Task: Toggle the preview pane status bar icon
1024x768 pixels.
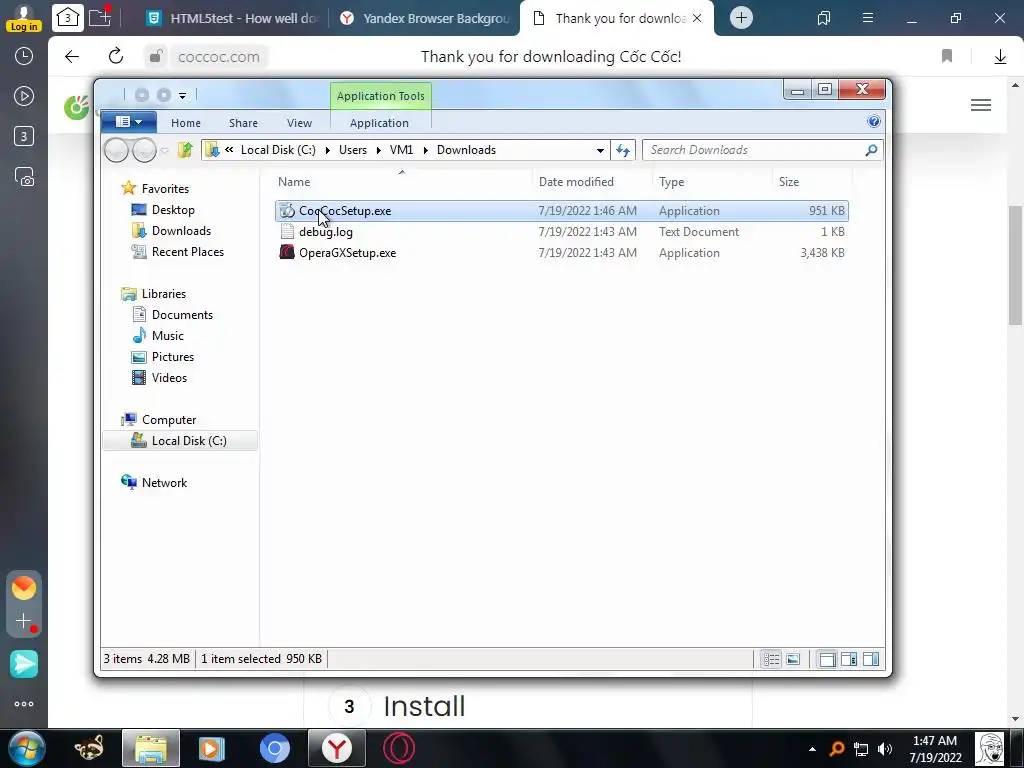Action: (x=871, y=660)
